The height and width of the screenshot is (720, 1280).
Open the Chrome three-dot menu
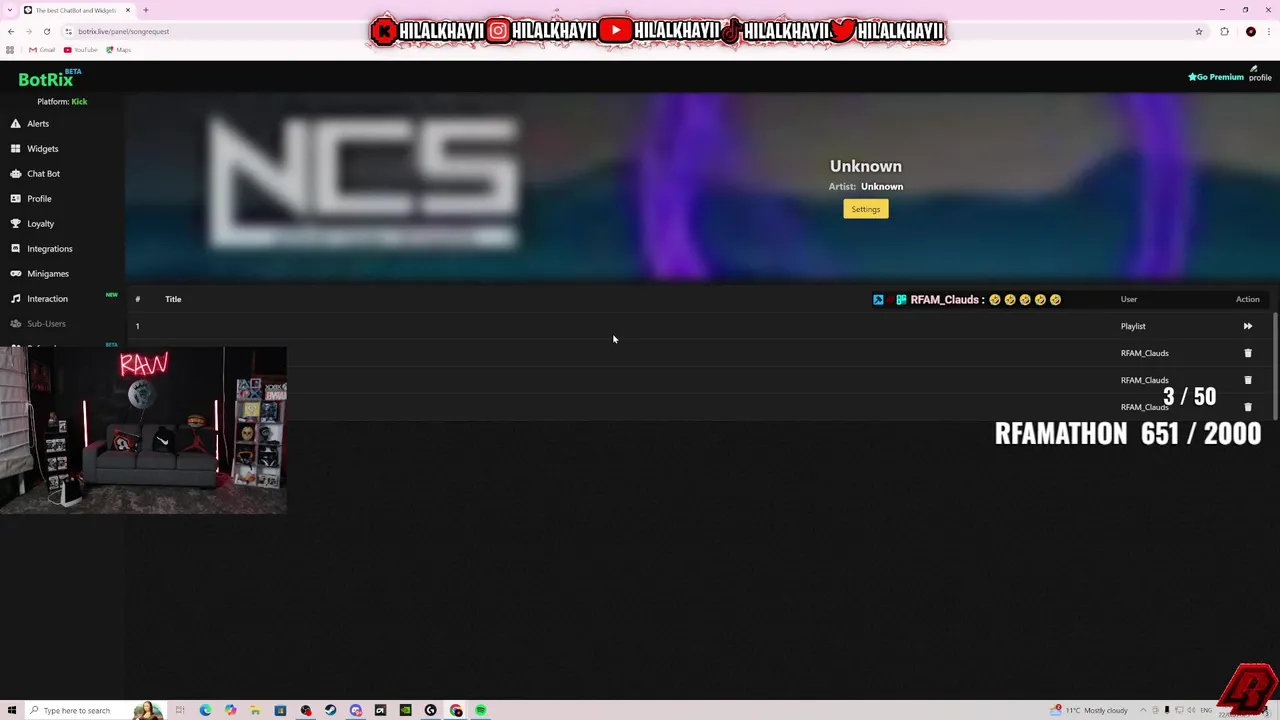(x=1270, y=31)
